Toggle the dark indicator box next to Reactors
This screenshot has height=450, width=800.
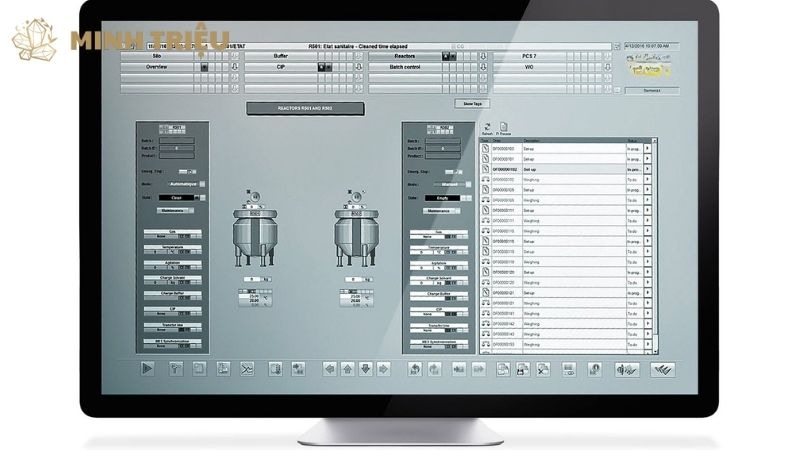pyautogui.click(x=447, y=56)
